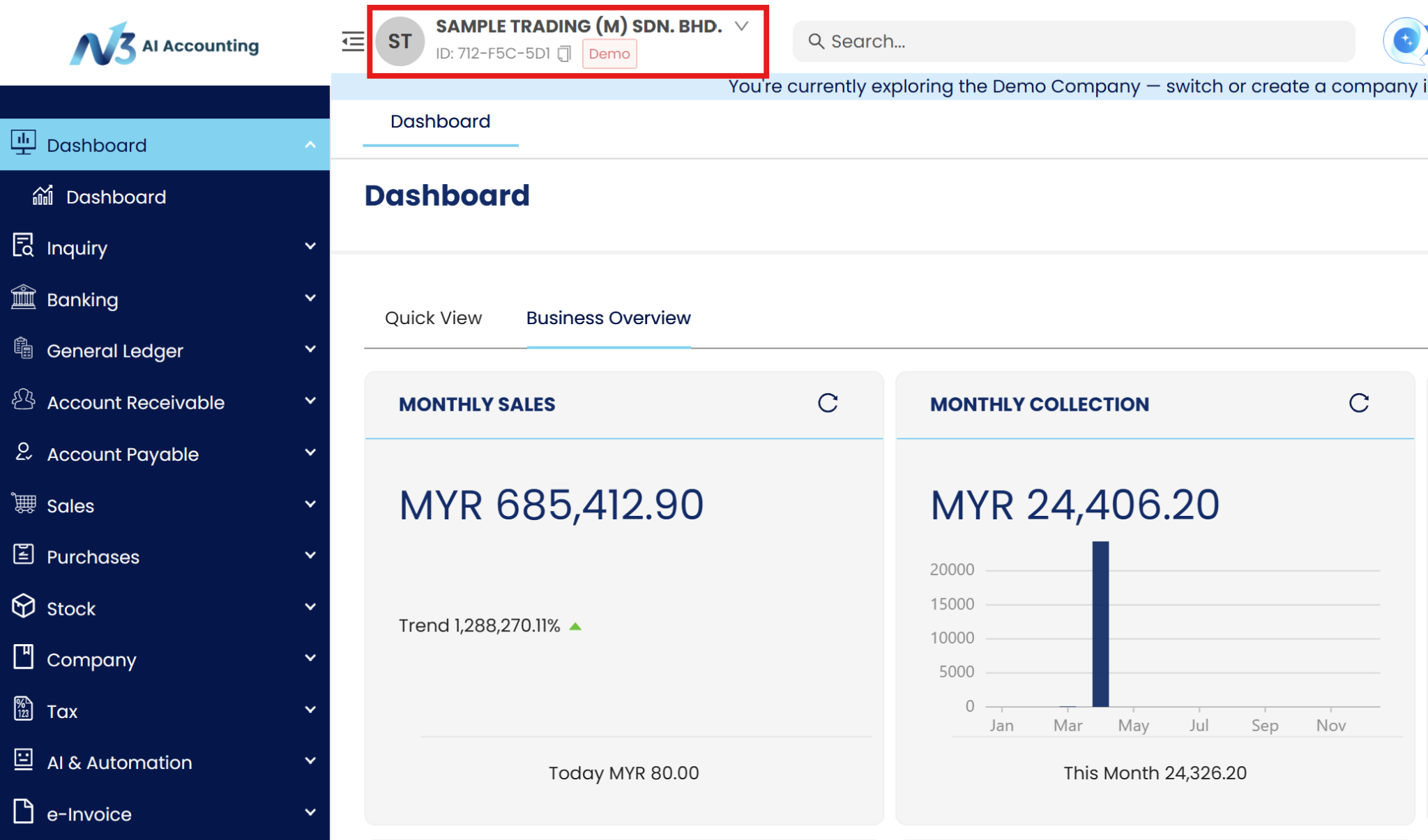1428x840 pixels.
Task: Expand the General Ledger menu
Action: pyautogui.click(x=310, y=349)
